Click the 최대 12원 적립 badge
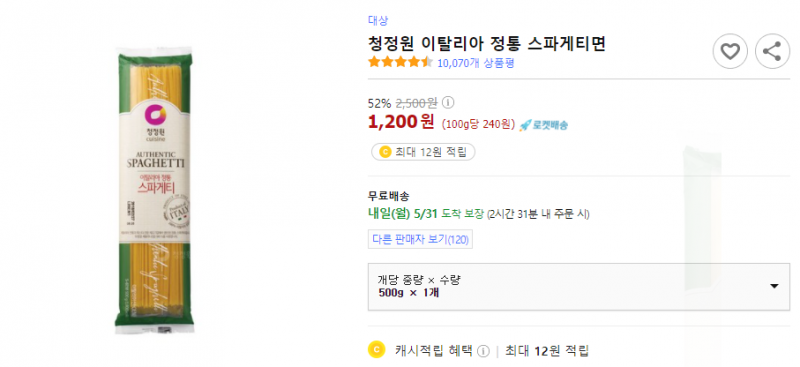Screen dimensions: 800x367 tap(423, 152)
